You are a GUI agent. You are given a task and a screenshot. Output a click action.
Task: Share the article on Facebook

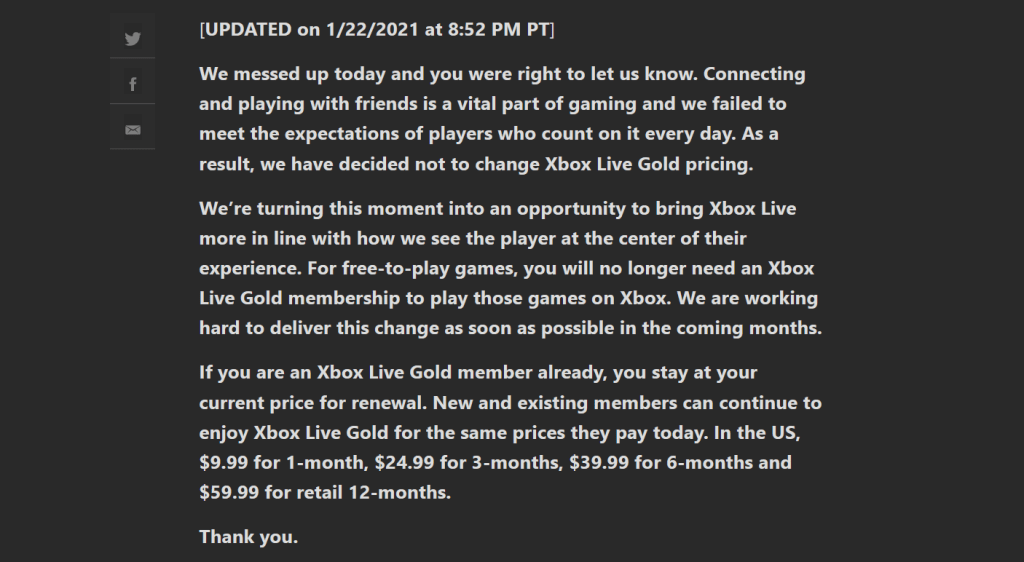(x=133, y=84)
